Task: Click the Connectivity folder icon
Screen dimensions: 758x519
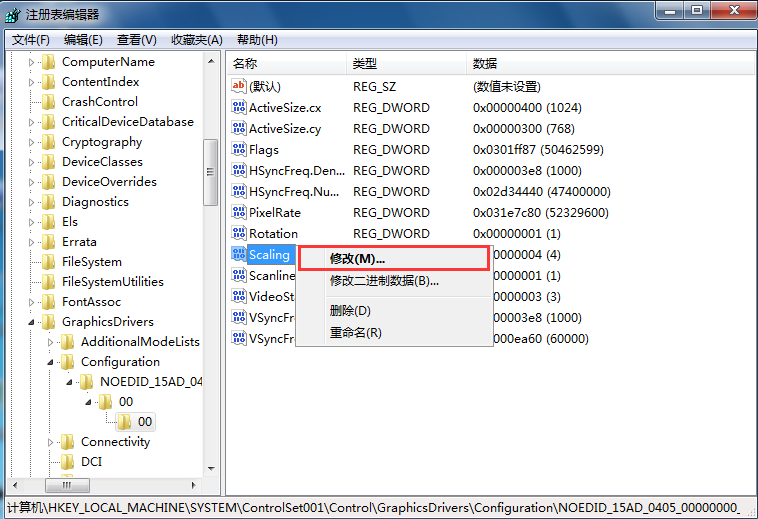Action: (x=67, y=442)
